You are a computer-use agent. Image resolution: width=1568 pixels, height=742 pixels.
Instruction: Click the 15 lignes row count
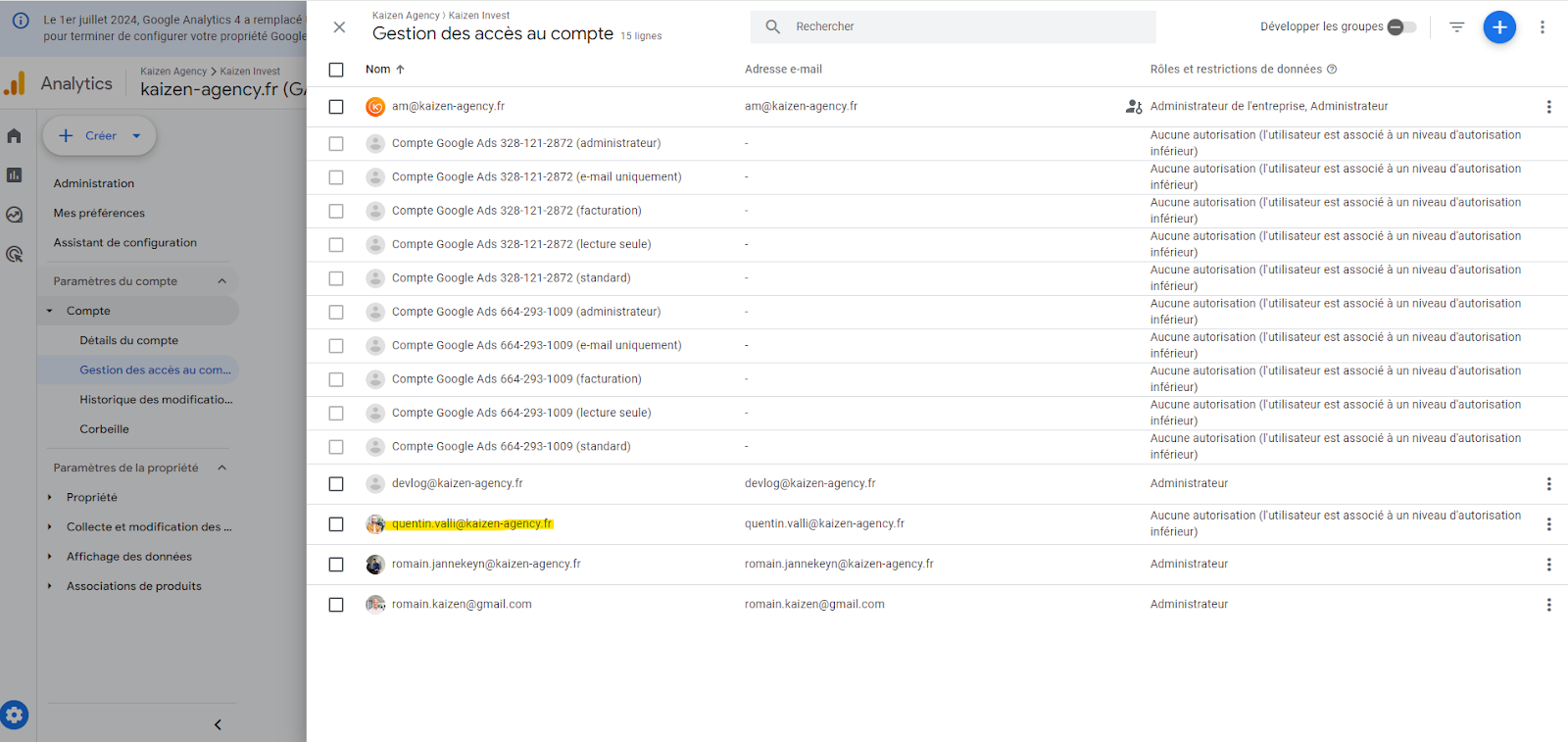click(x=641, y=36)
